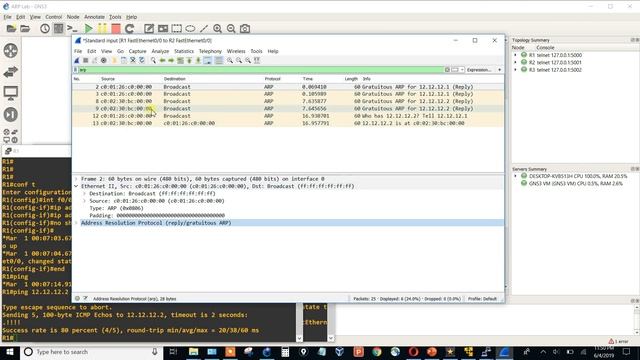Select packet 13 '12.12.12.2 is at' row
640x360 pixels.
pyautogui.click(x=288, y=123)
